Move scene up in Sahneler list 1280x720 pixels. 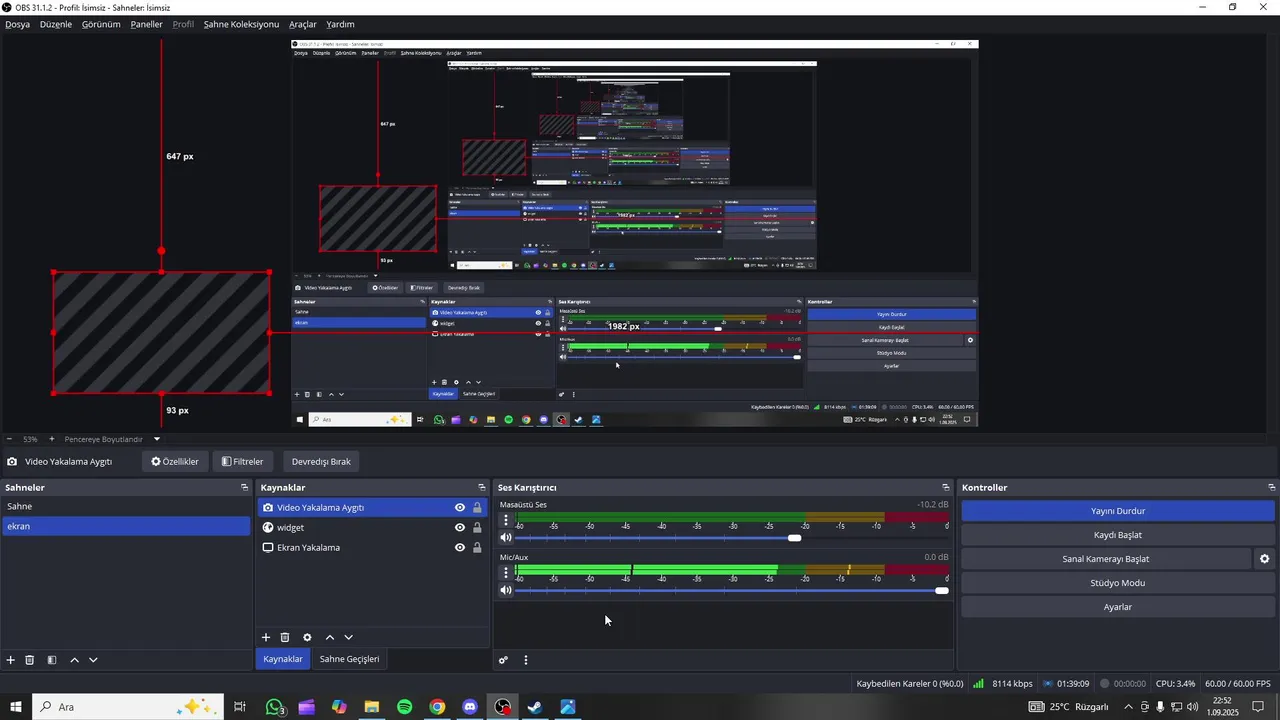(74, 660)
